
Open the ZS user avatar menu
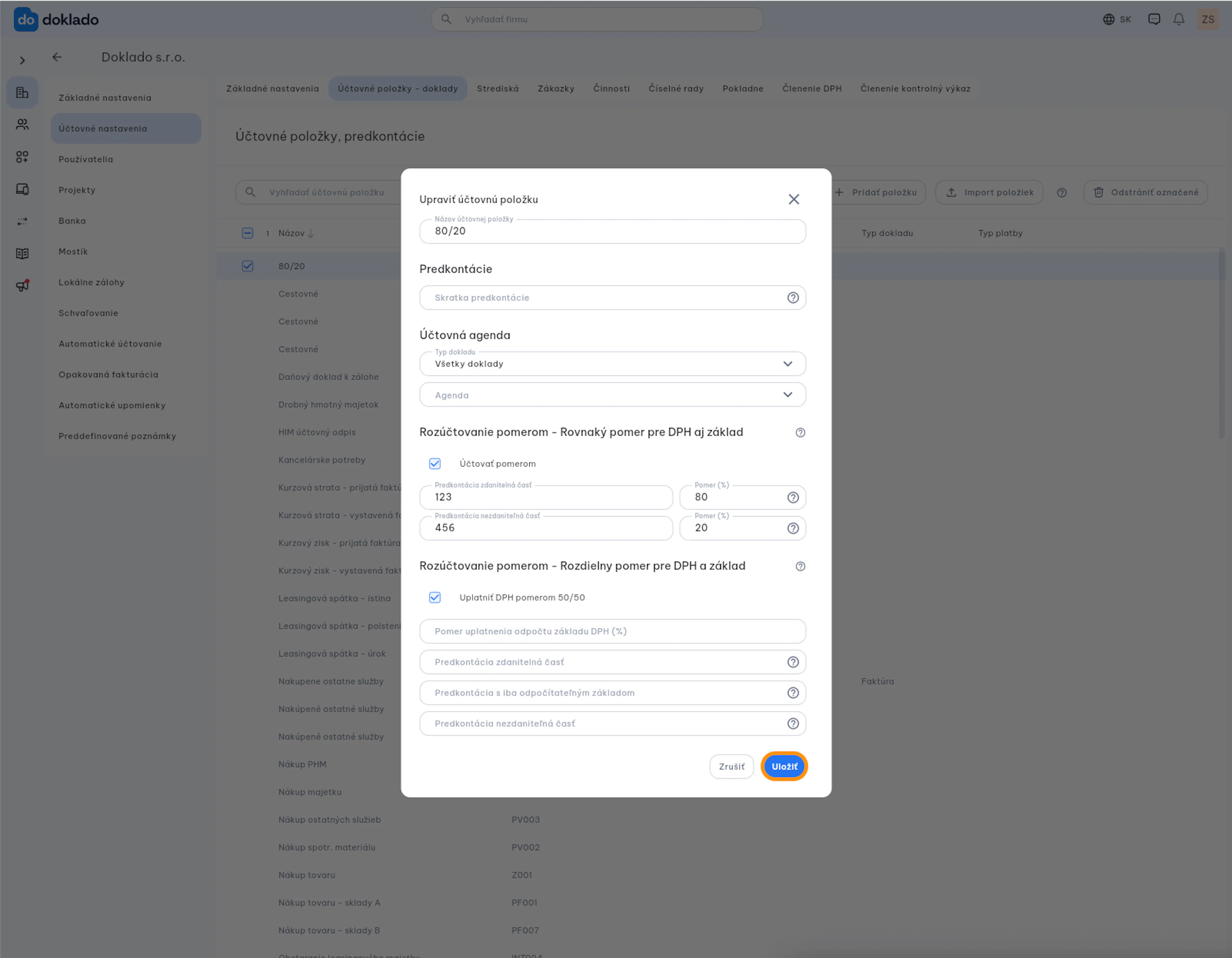pyautogui.click(x=1208, y=19)
